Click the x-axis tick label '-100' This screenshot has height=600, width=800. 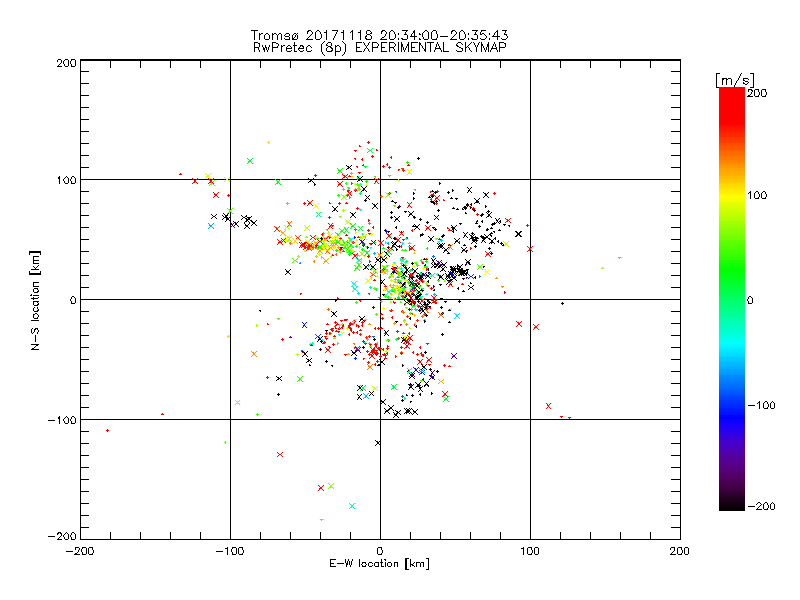pos(230,551)
